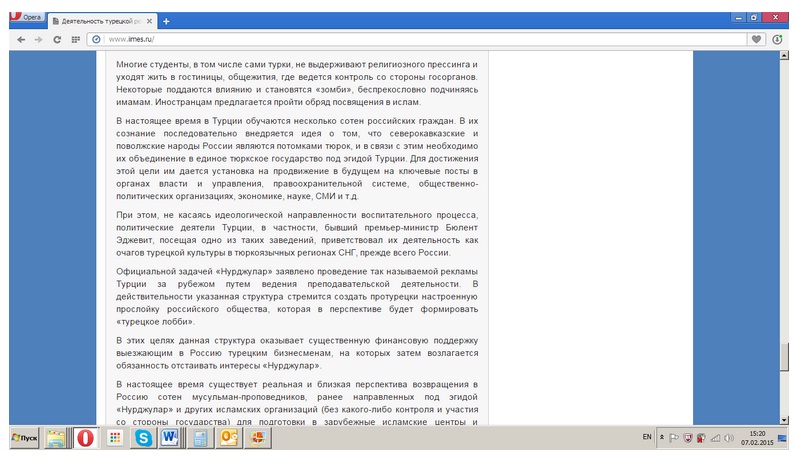Reload the current page

click(57, 39)
